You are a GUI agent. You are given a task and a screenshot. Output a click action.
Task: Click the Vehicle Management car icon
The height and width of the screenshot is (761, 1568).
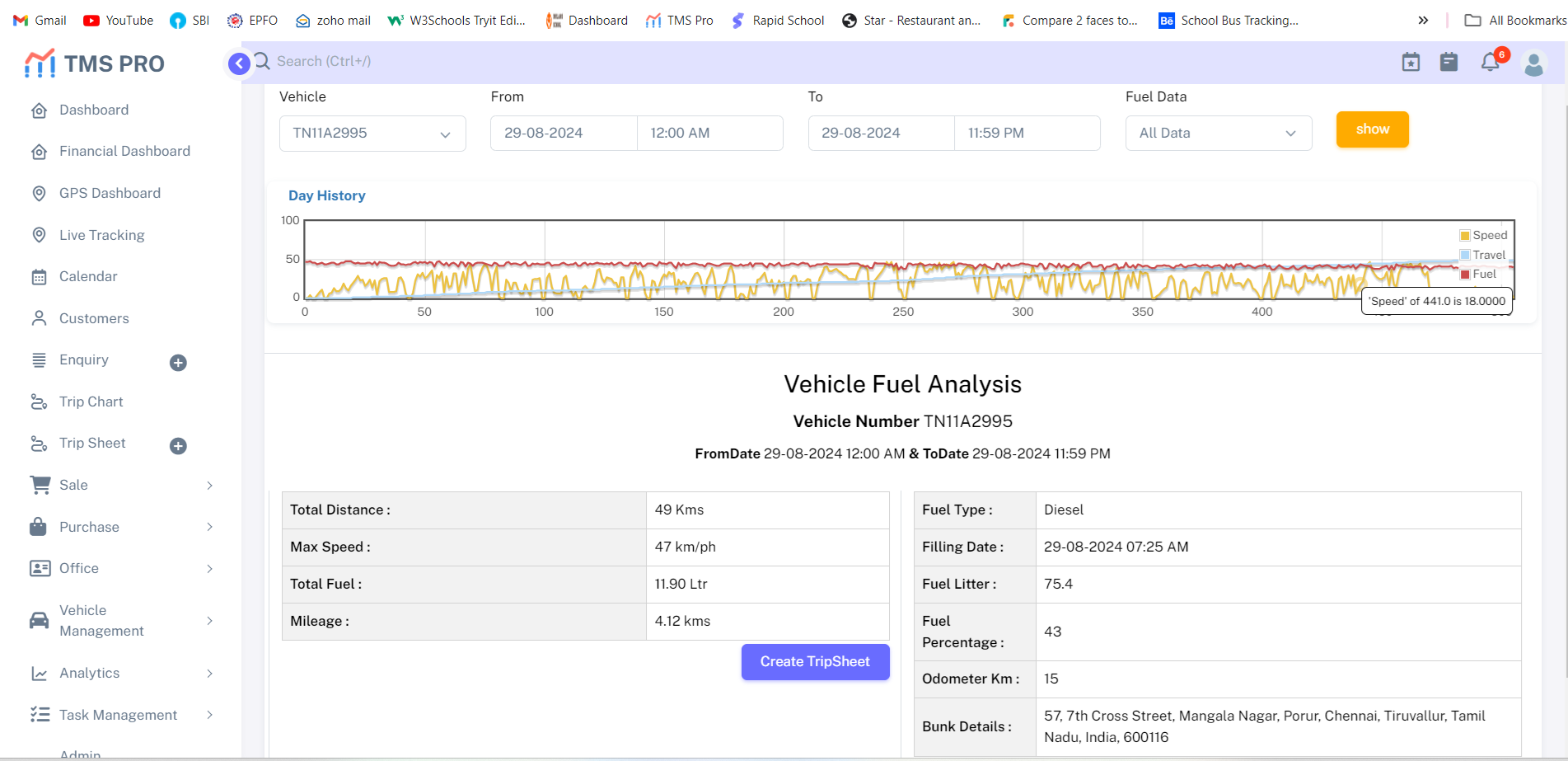click(x=39, y=621)
